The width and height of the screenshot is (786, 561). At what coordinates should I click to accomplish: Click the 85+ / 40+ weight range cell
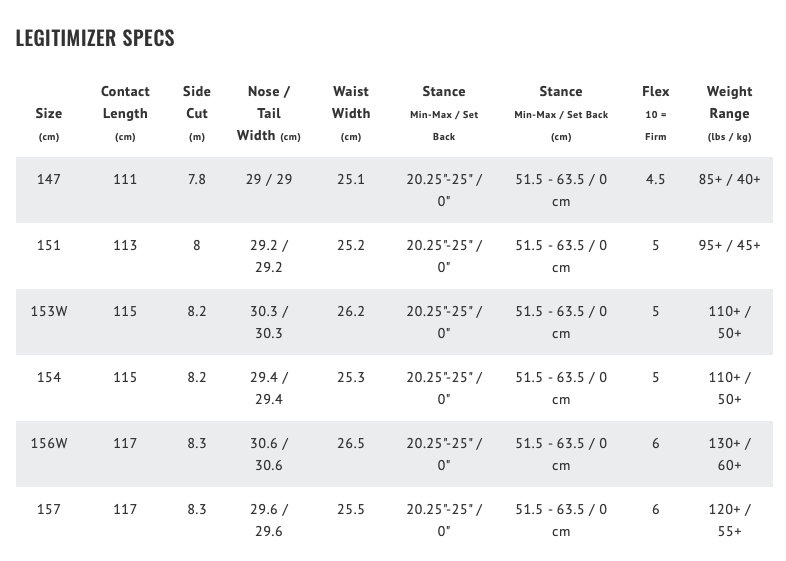[729, 179]
